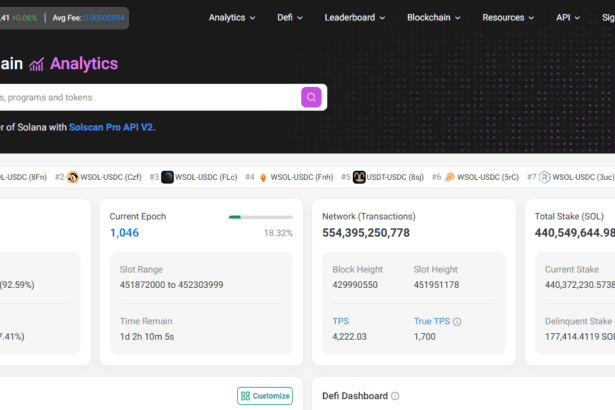Viewport: 615px width, 410px height.
Task: Click the #7 WSOL-USDC (3uc) pool icon
Action: [x=544, y=177]
